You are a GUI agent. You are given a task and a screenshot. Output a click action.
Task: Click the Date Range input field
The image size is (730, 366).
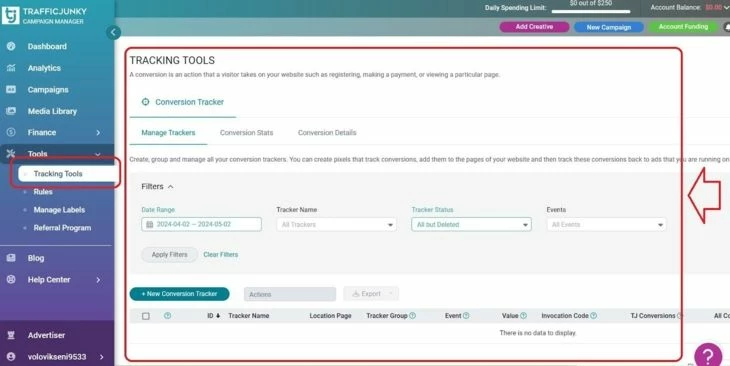tap(202, 224)
